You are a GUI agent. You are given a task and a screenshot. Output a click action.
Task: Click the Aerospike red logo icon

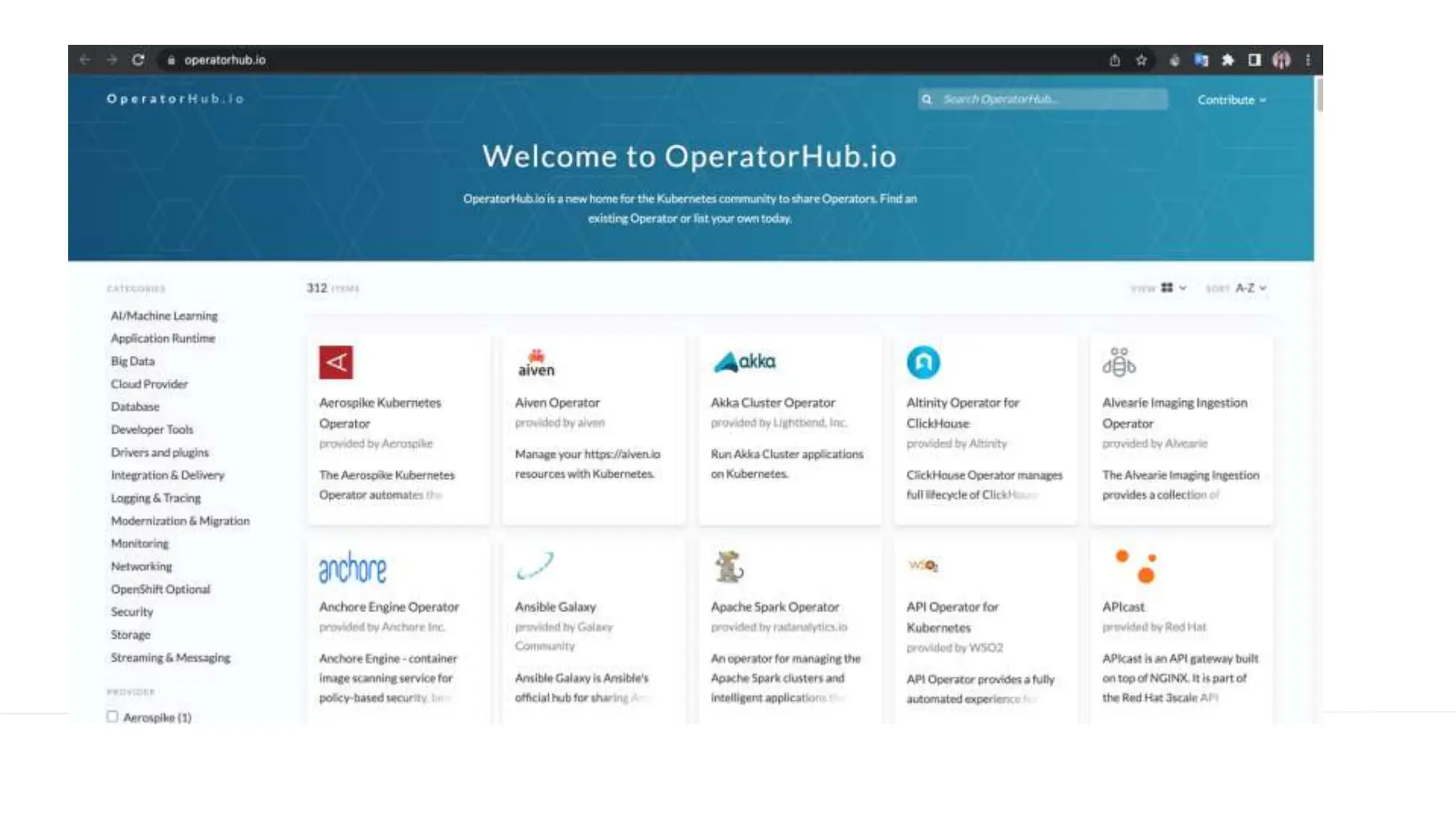pos(336,363)
